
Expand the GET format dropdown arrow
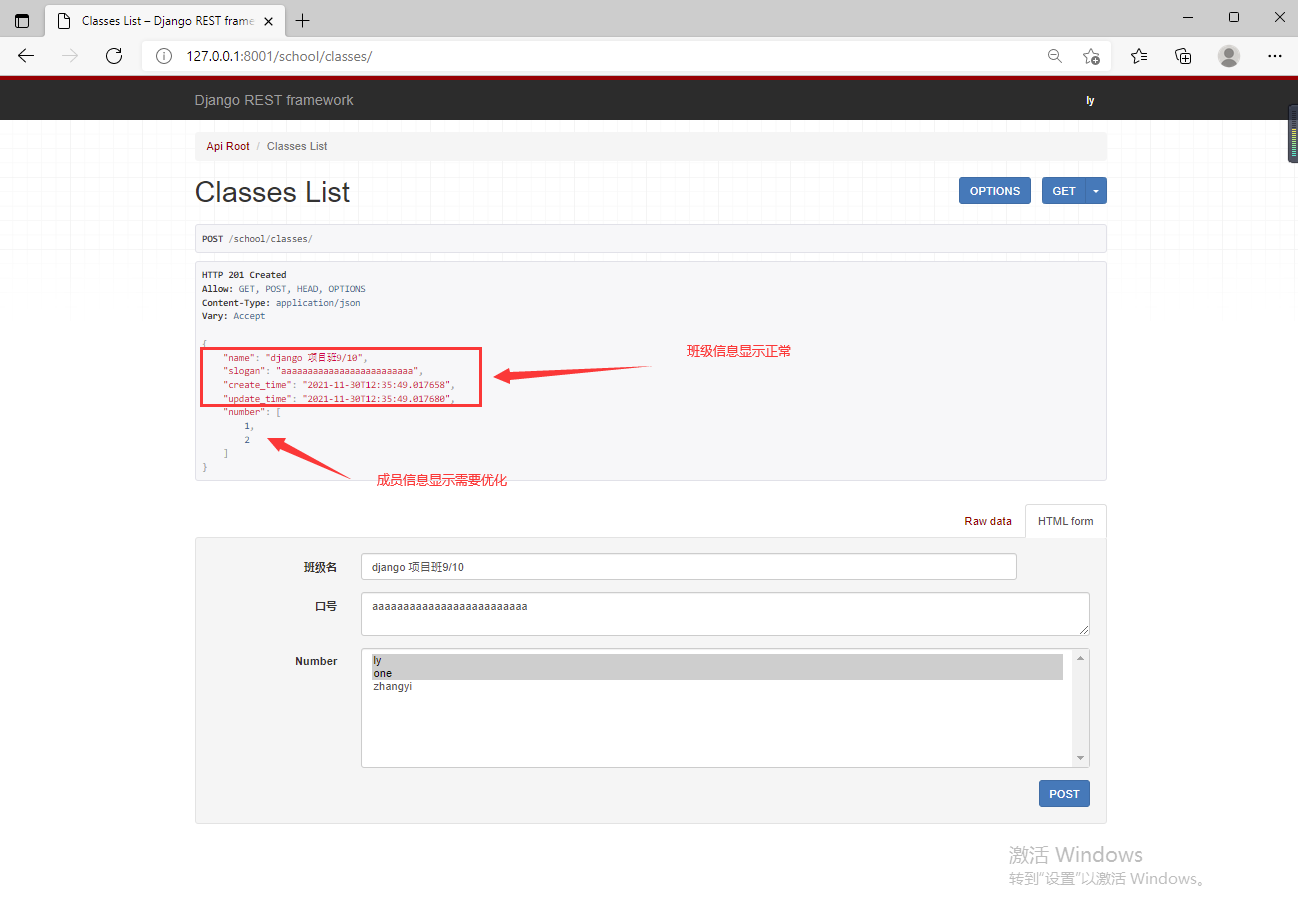pos(1096,191)
